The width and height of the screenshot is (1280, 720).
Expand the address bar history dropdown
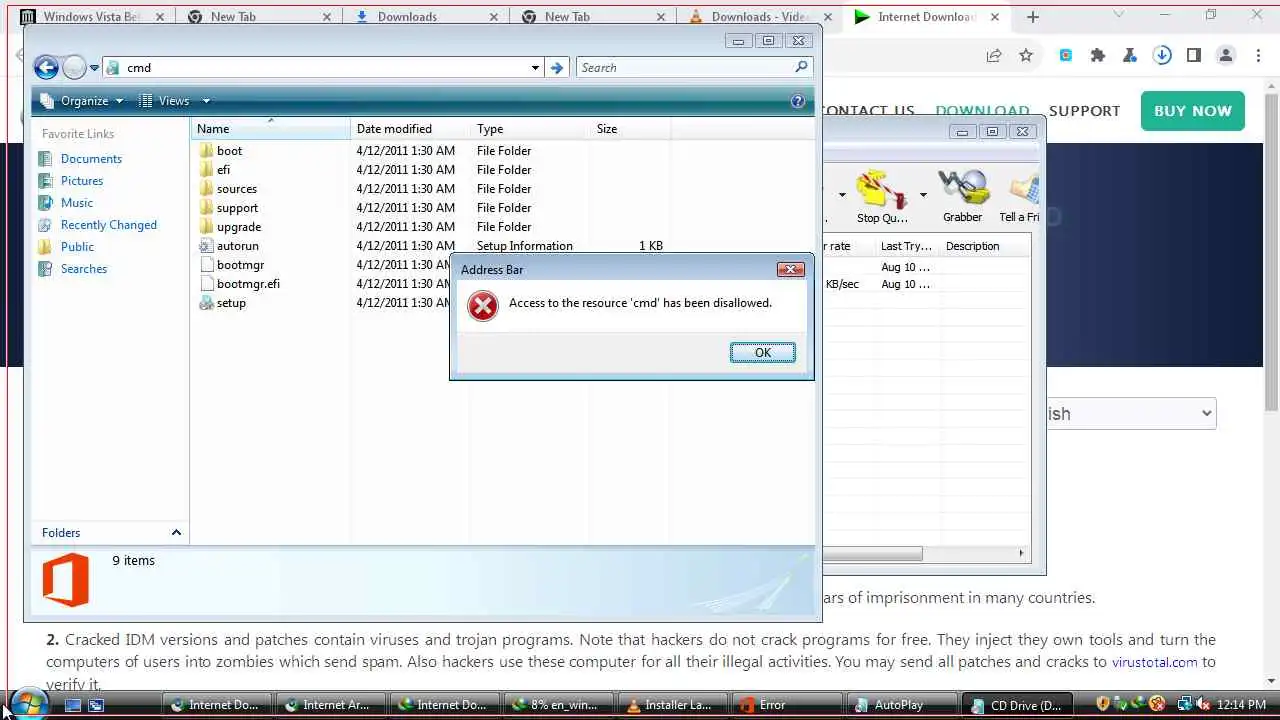(x=535, y=67)
